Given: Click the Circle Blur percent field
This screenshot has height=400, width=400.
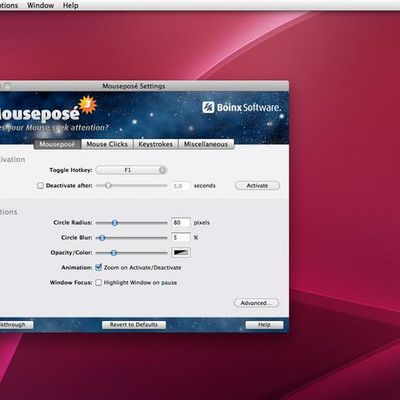Looking at the screenshot, I should (181, 237).
